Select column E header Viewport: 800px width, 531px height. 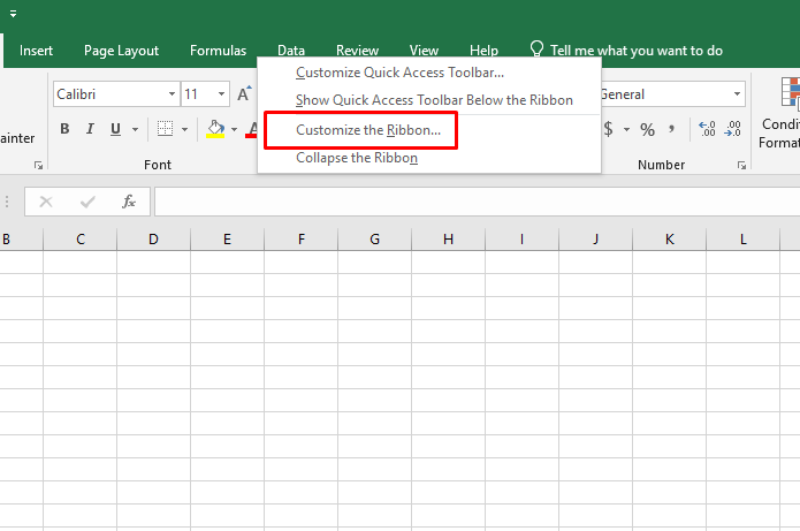227,239
